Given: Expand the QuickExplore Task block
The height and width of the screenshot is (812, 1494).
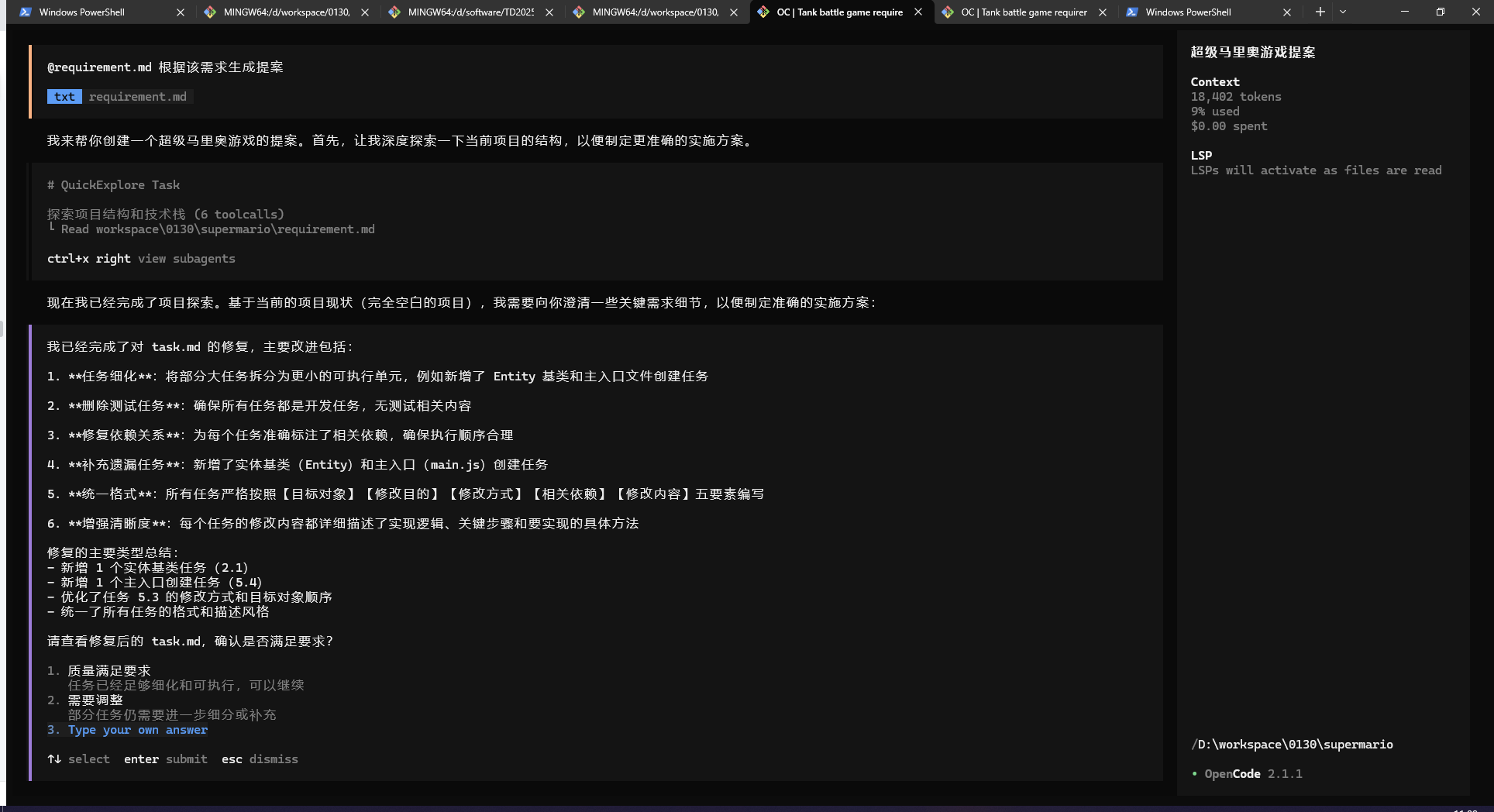Looking at the screenshot, I should 113,185.
